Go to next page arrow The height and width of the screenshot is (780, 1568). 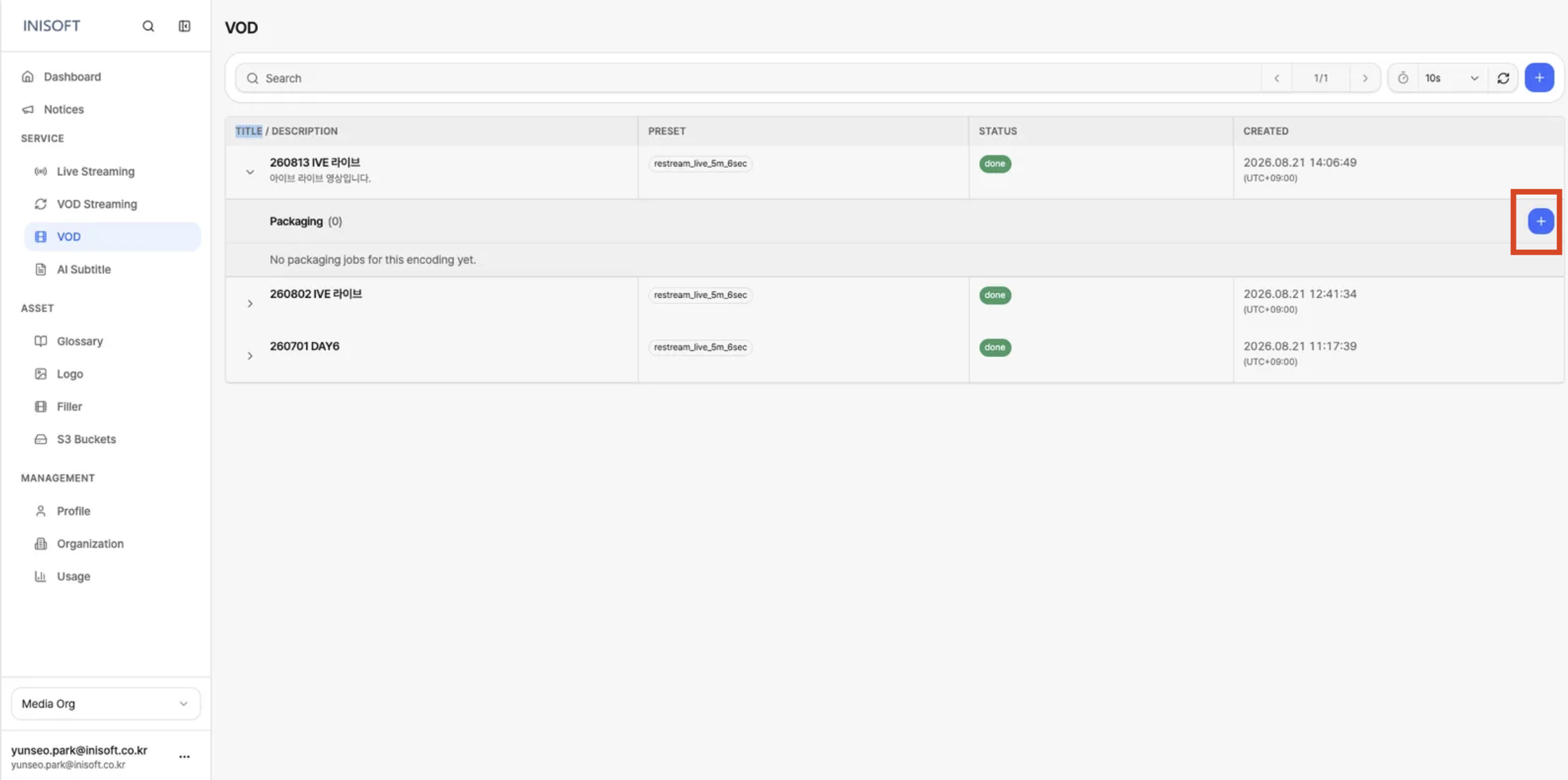click(x=1365, y=78)
